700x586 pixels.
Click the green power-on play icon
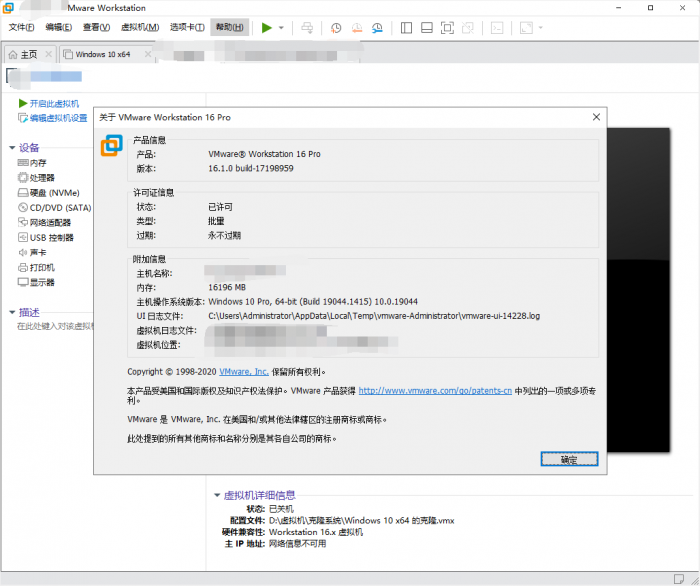click(267, 28)
